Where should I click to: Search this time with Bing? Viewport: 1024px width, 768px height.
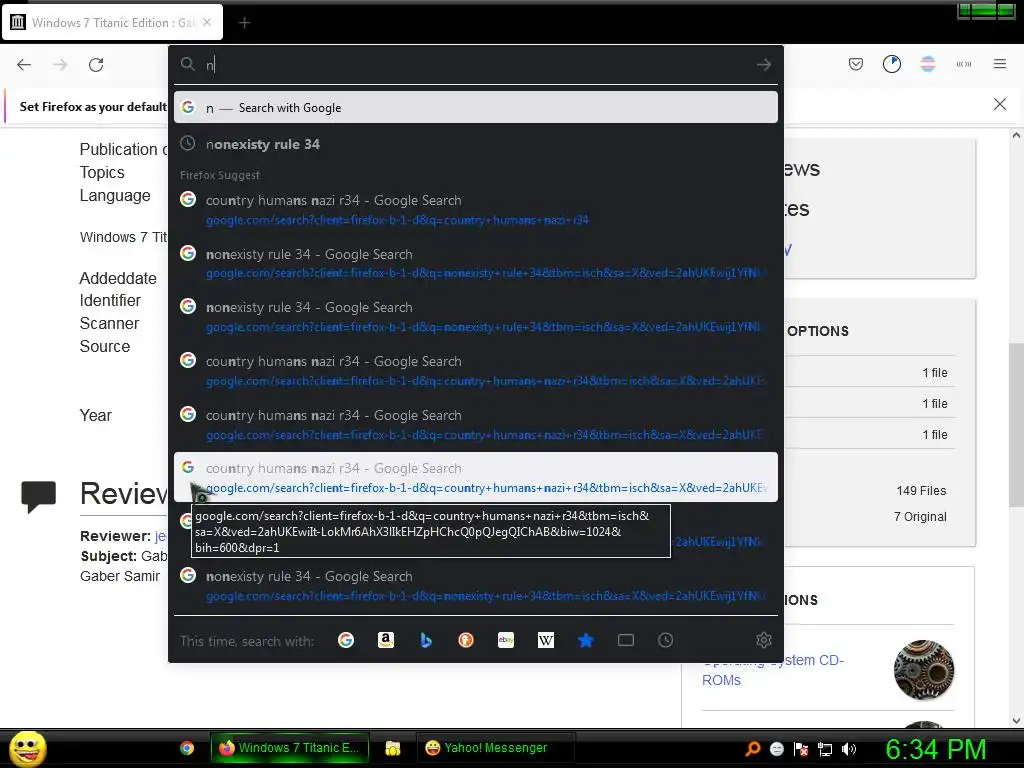(x=426, y=641)
